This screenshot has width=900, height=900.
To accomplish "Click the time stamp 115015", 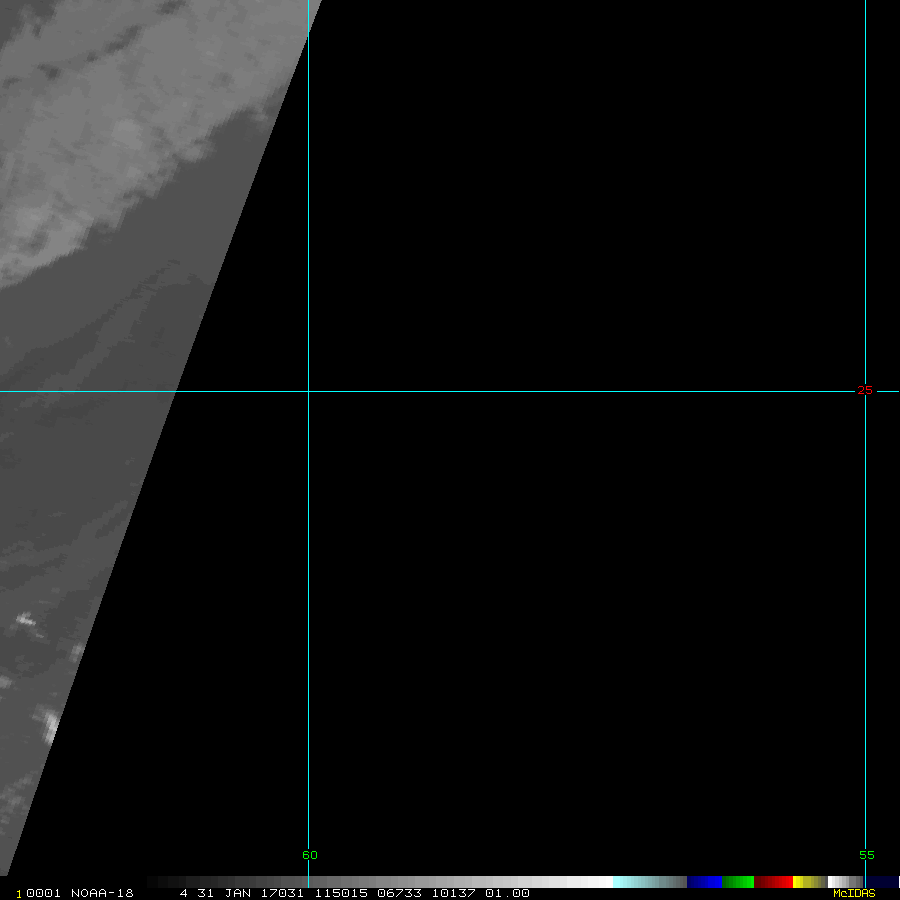I will coord(341,893).
